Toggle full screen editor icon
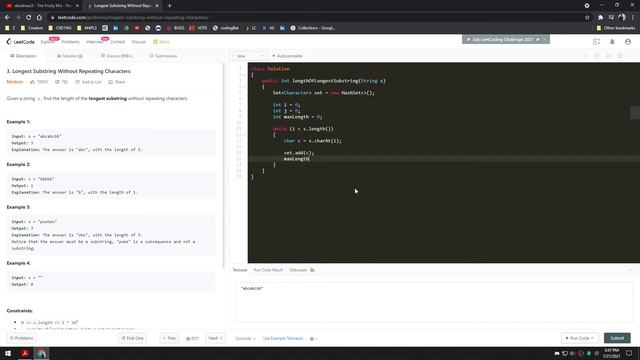Viewport: 640px width, 360px height. point(631,56)
